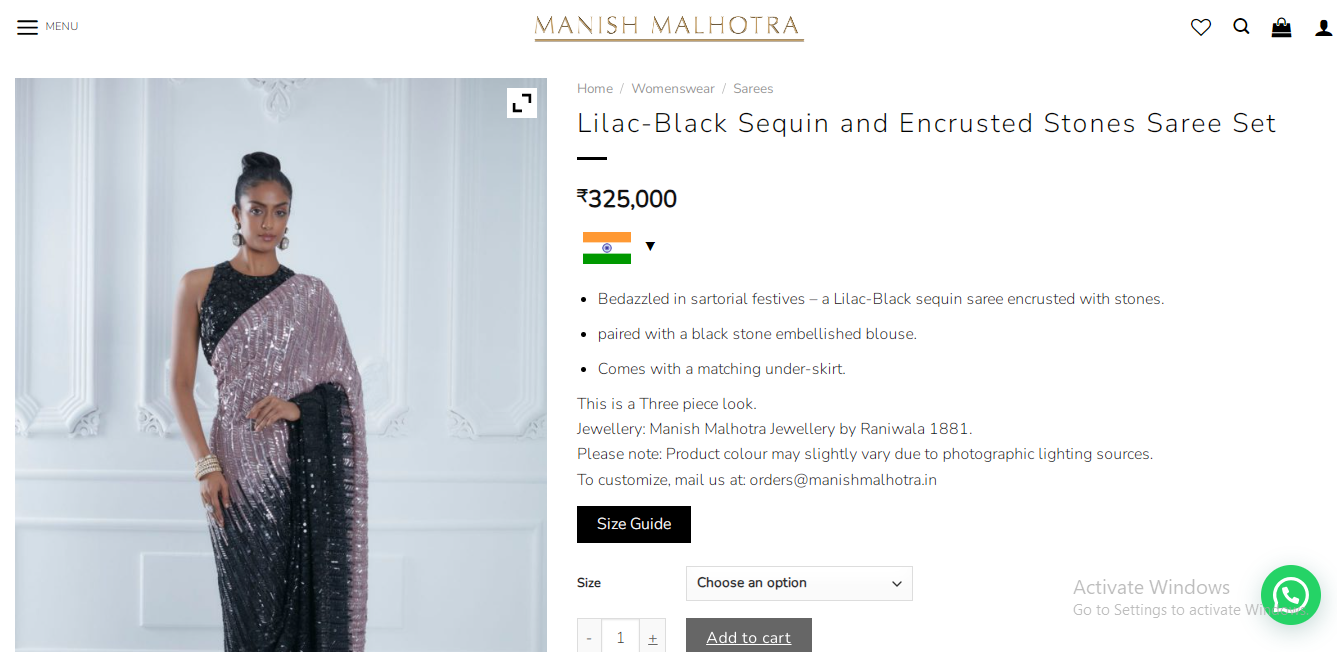Go to Home breadcrumb
Viewport: 1337px width, 652px height.
595,89
